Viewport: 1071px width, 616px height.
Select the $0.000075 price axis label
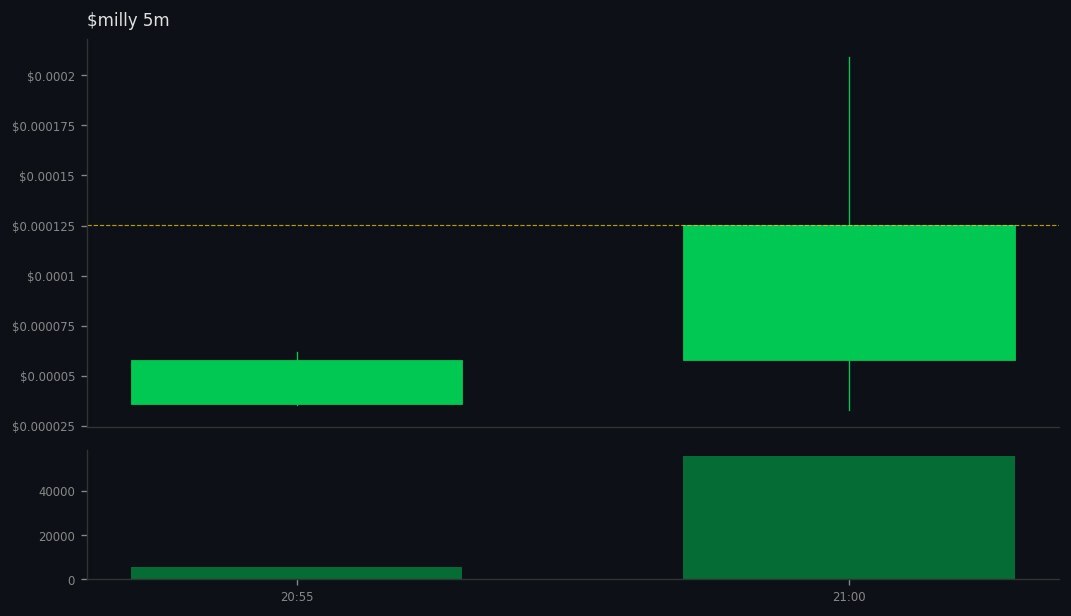(44, 326)
